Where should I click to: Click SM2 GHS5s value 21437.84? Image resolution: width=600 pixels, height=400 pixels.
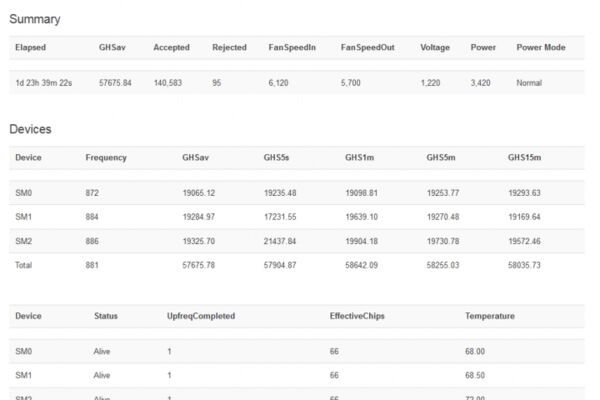pos(280,242)
